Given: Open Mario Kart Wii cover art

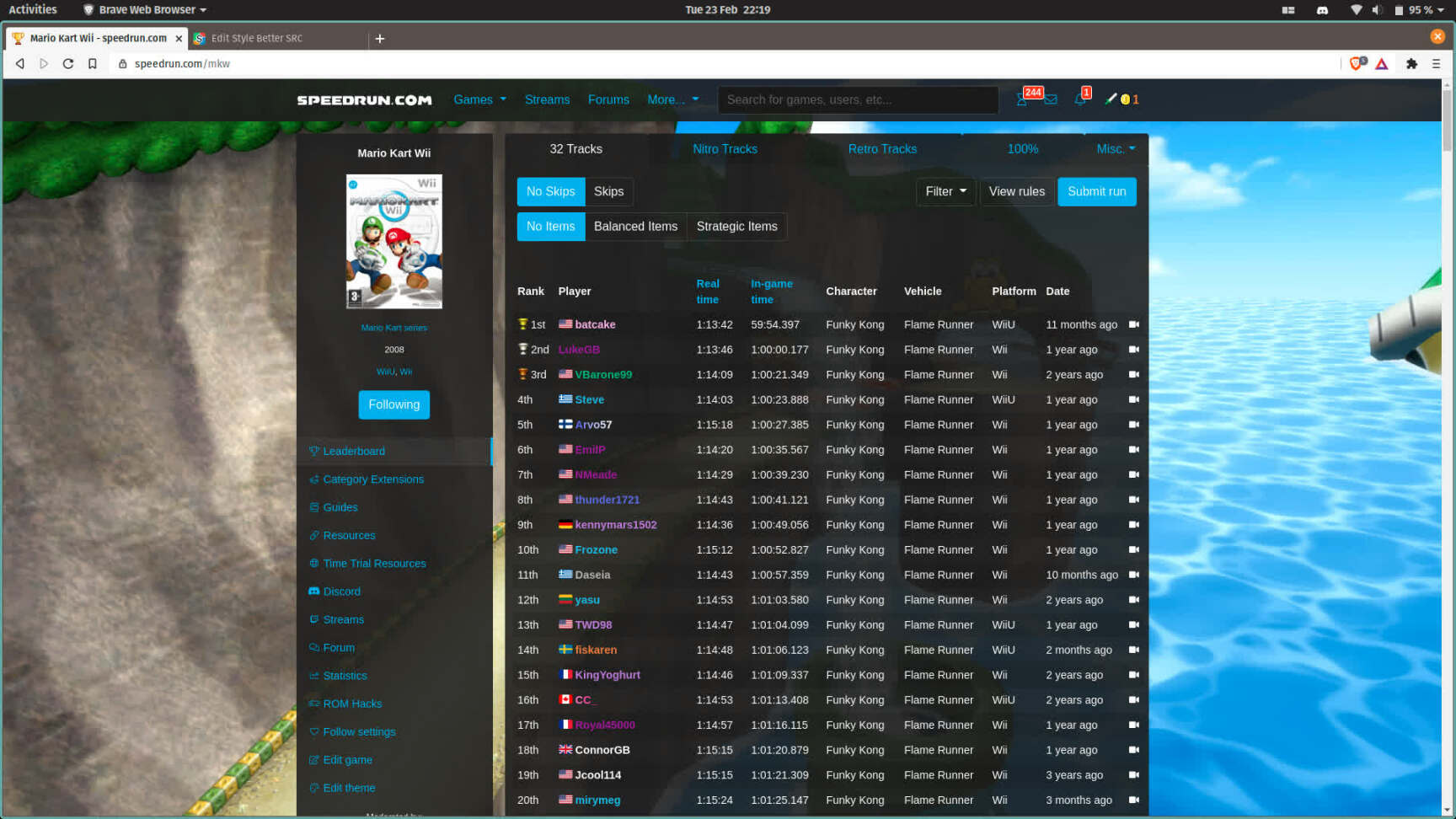Looking at the screenshot, I should 394,242.
